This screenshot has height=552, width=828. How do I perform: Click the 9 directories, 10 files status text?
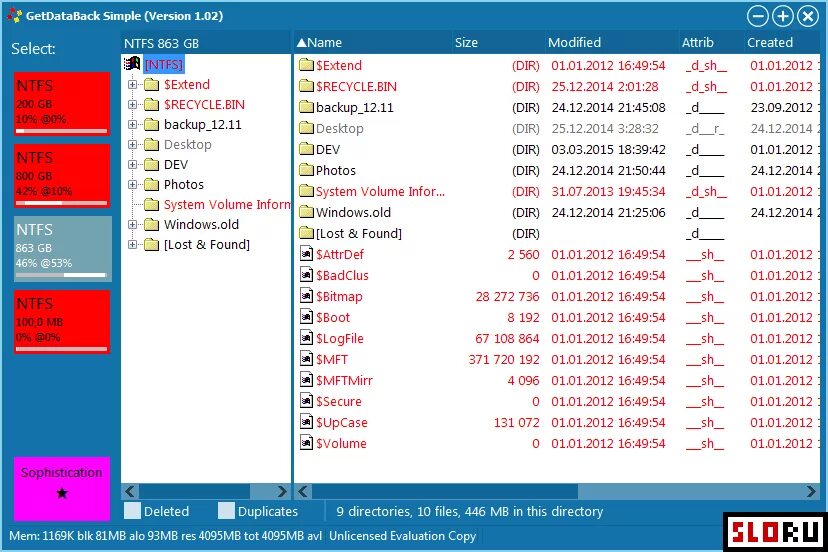click(x=469, y=511)
